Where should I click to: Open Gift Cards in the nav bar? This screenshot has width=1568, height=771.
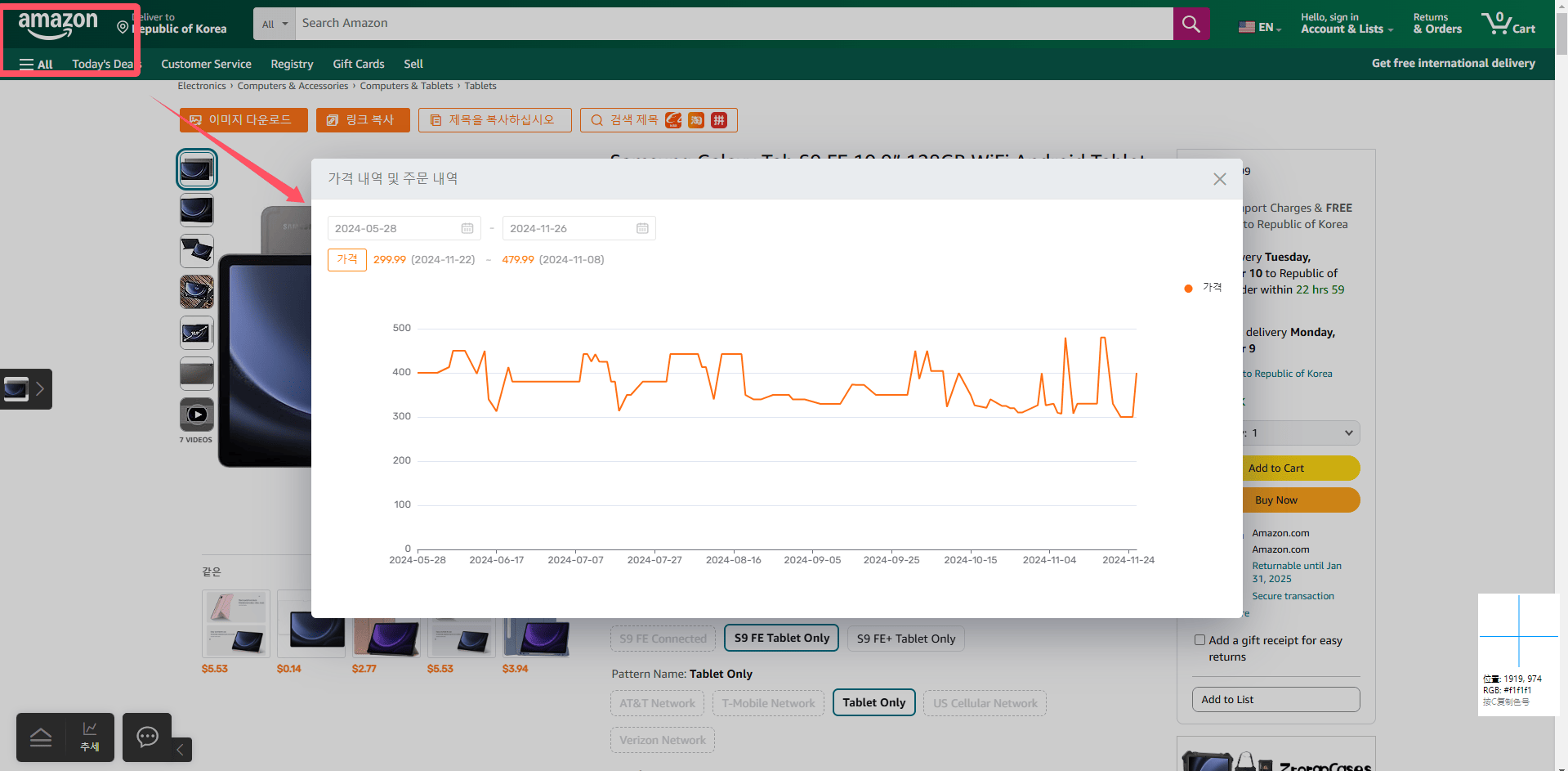click(358, 64)
